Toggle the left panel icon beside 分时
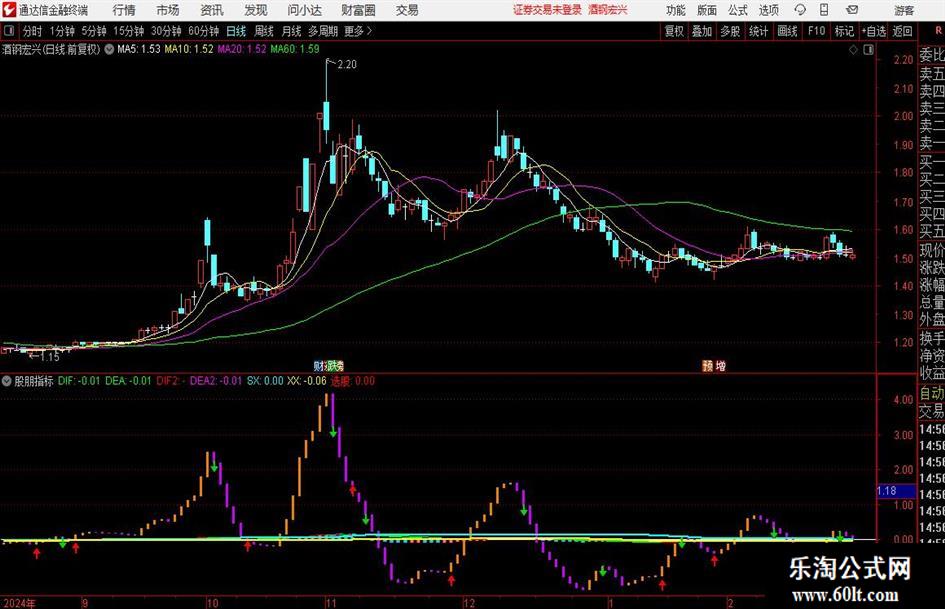The width and height of the screenshot is (945, 609). [9, 31]
